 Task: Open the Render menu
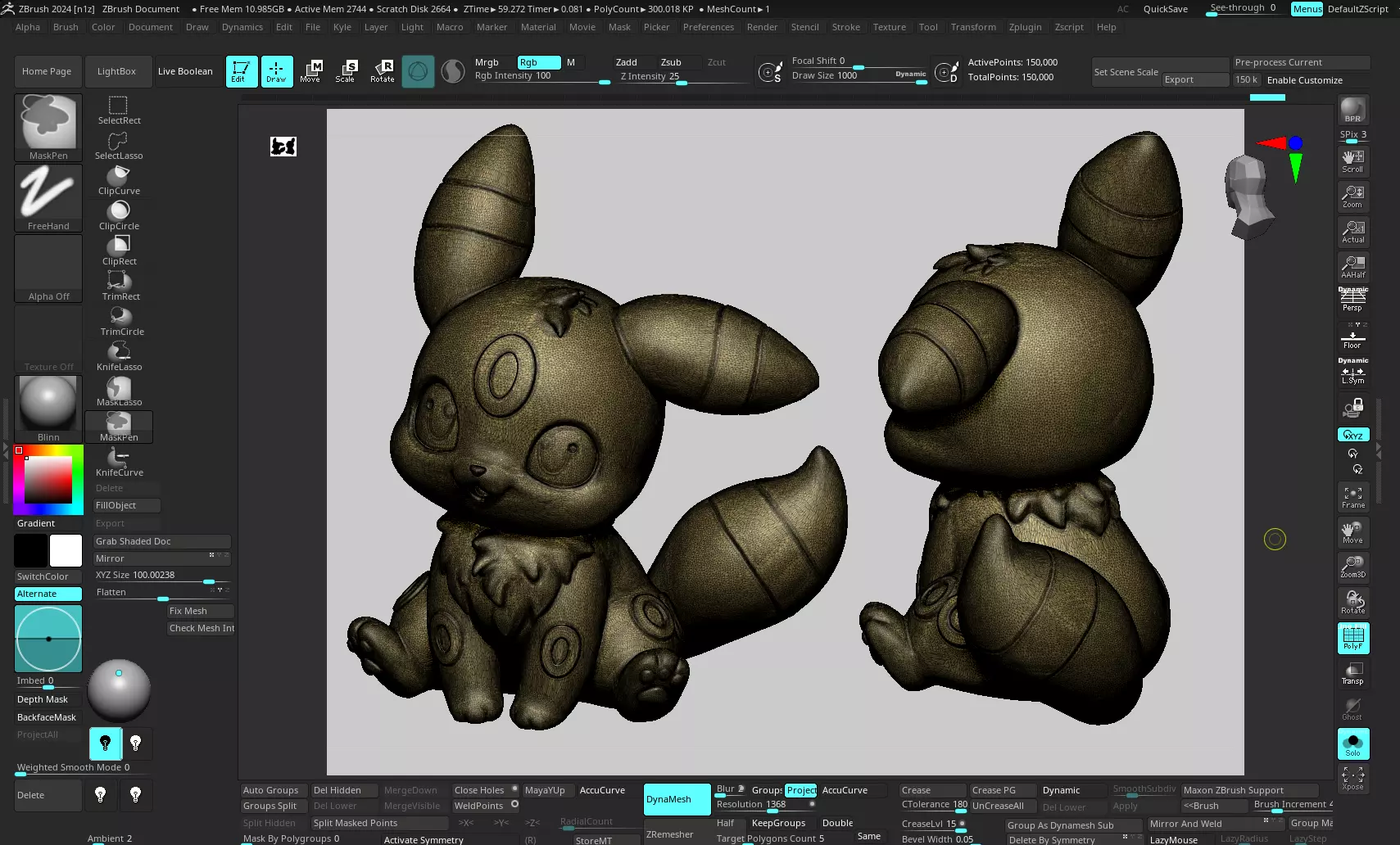tap(762, 27)
